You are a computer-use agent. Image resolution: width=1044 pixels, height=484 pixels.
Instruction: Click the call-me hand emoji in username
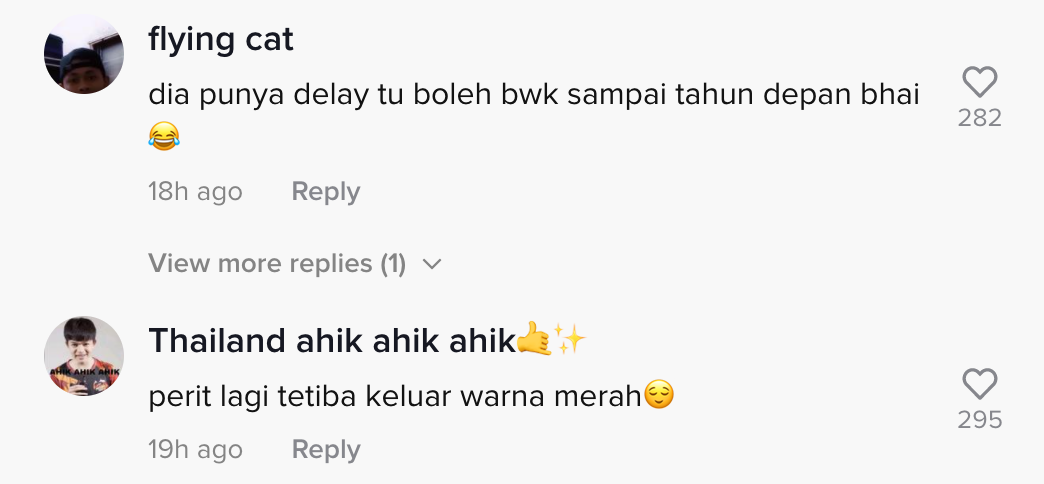pos(535,339)
